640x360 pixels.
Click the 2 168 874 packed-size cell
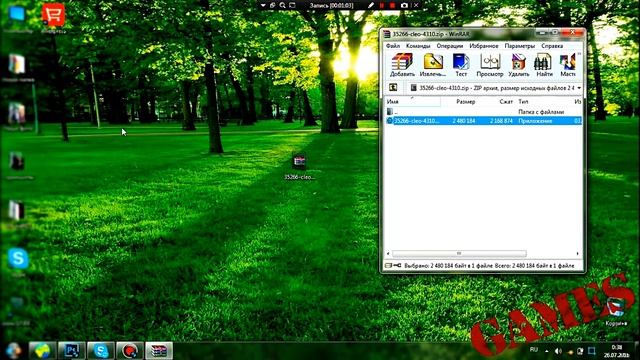(x=501, y=121)
